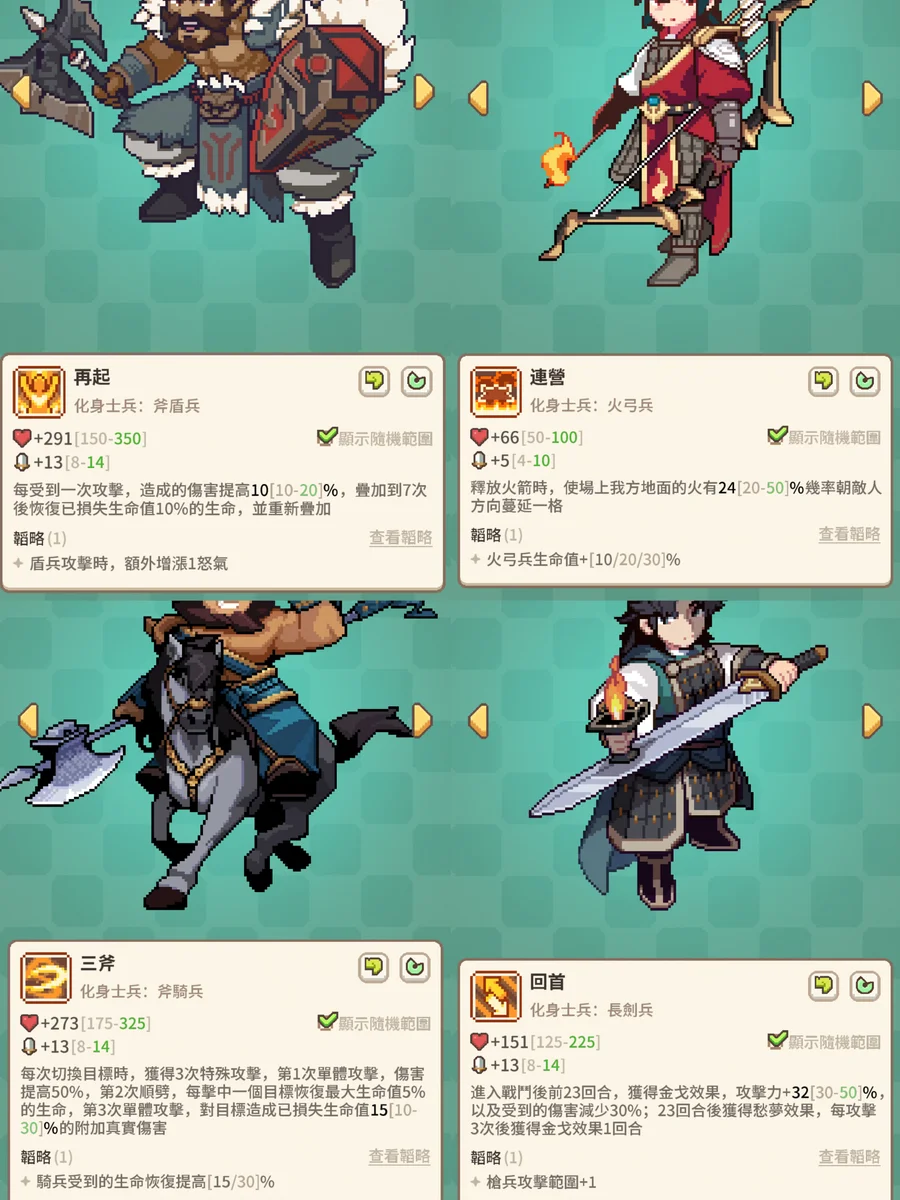Click the 連營 fire skill icon

tap(496, 391)
